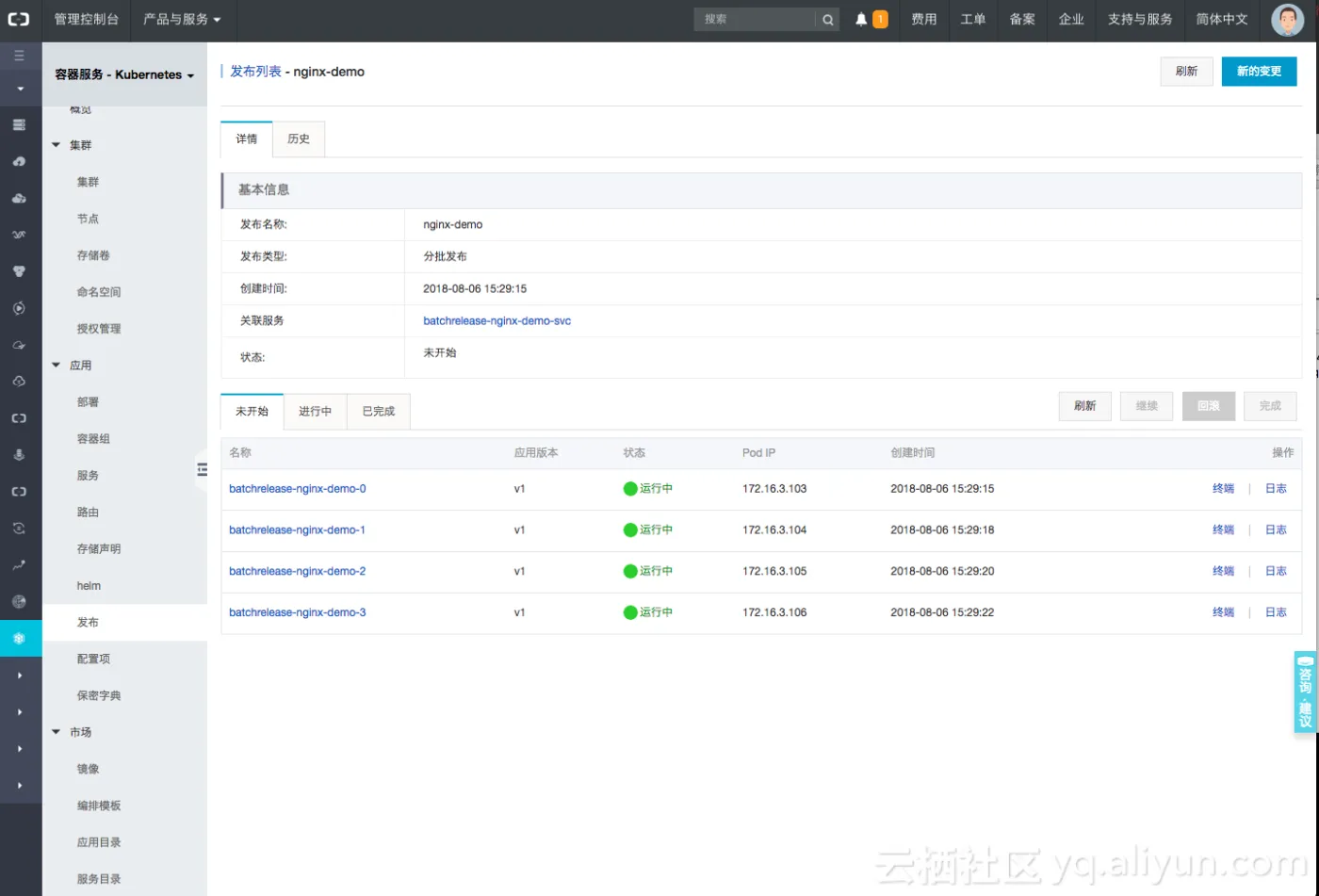Select the 已完成 tab
1319x896 pixels.
[x=379, y=411]
